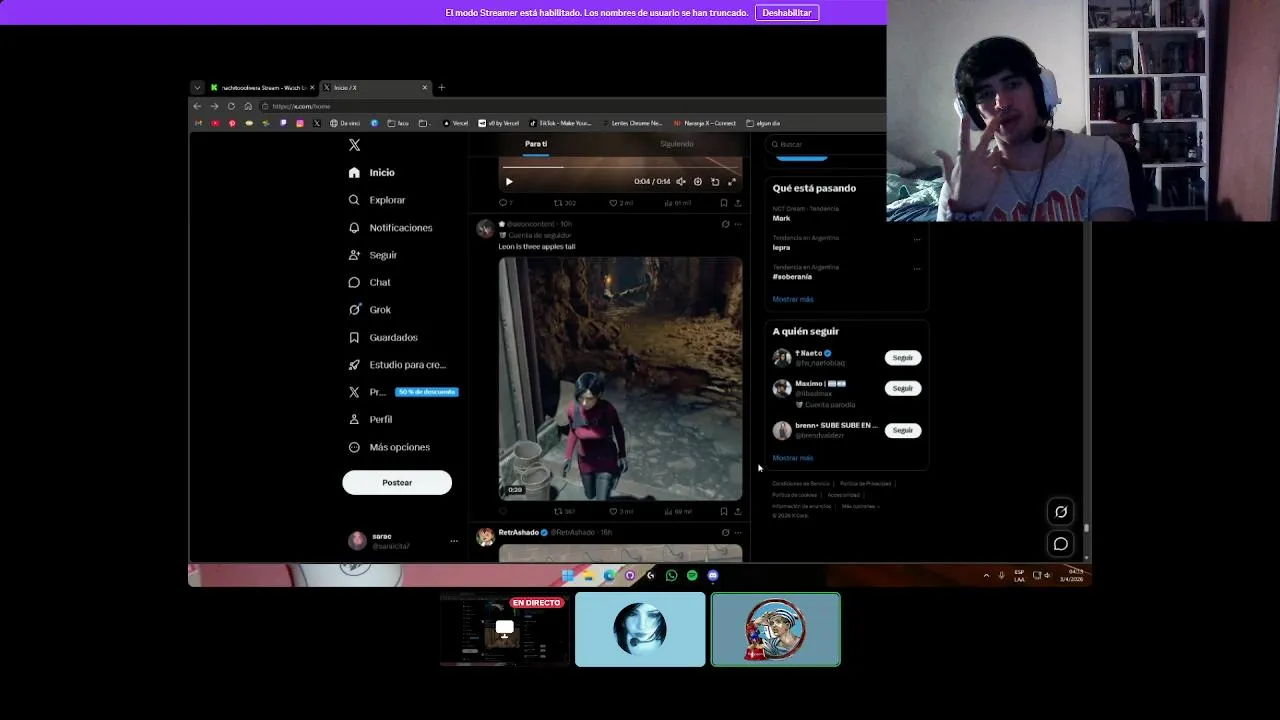Click the Postear button
Image resolution: width=1280 pixels, height=720 pixels.
click(397, 483)
